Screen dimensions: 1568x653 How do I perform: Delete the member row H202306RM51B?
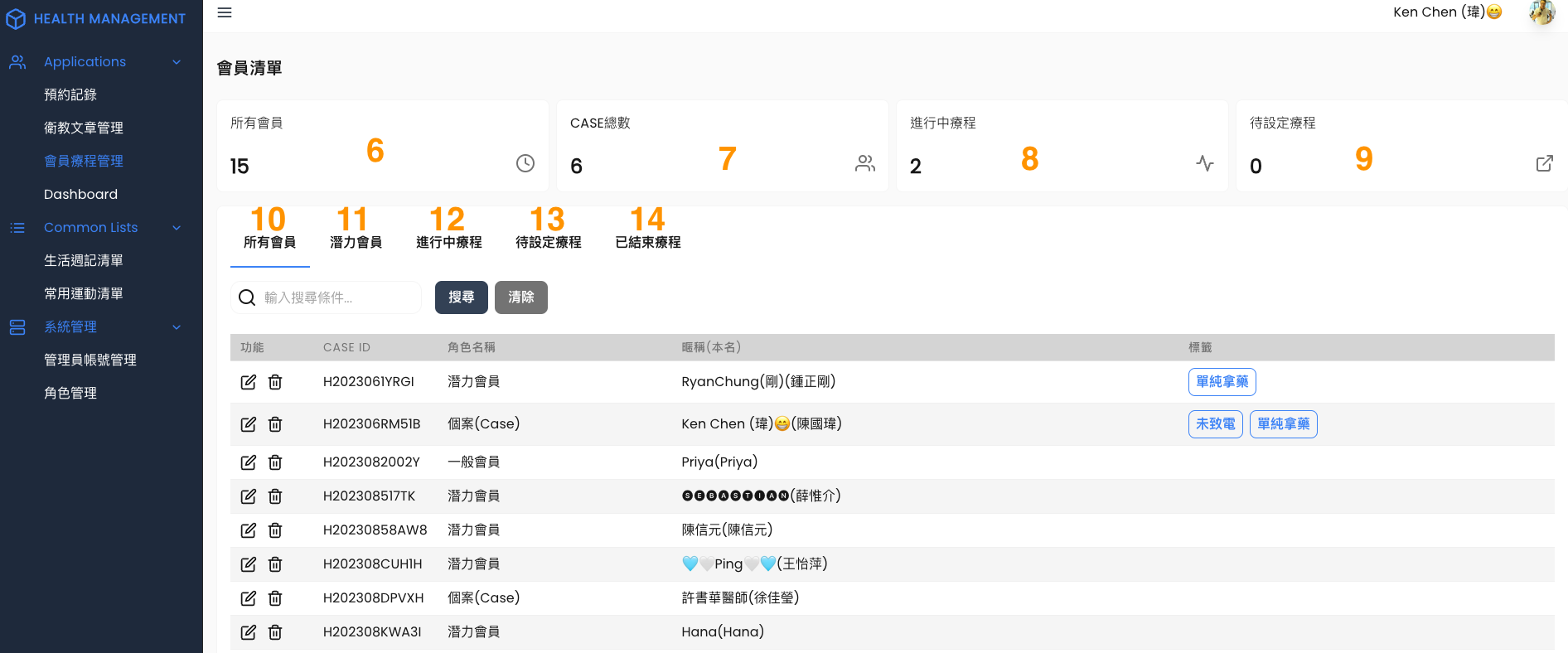275,424
